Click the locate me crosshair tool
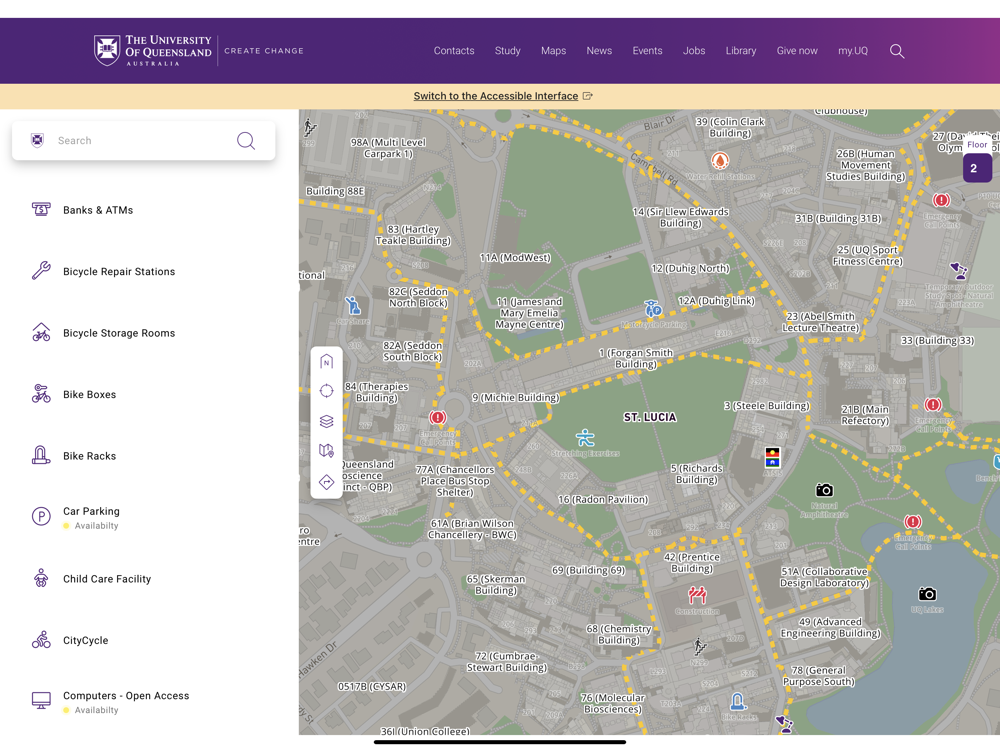This screenshot has width=1000, height=750. 327,391
